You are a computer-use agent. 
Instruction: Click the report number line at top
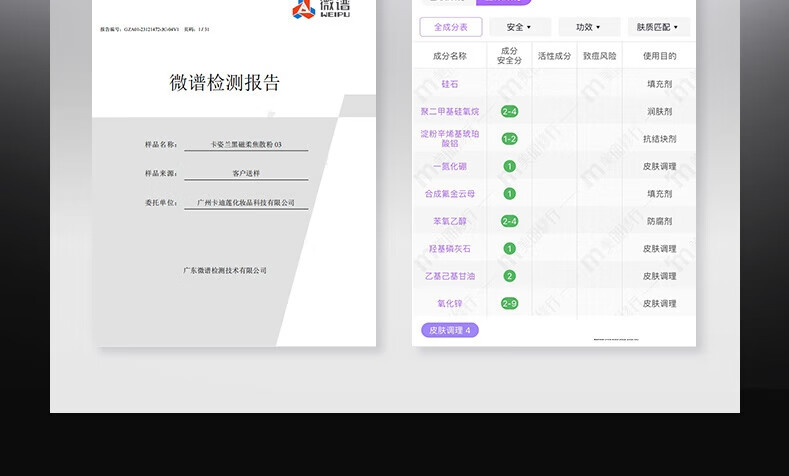point(154,29)
